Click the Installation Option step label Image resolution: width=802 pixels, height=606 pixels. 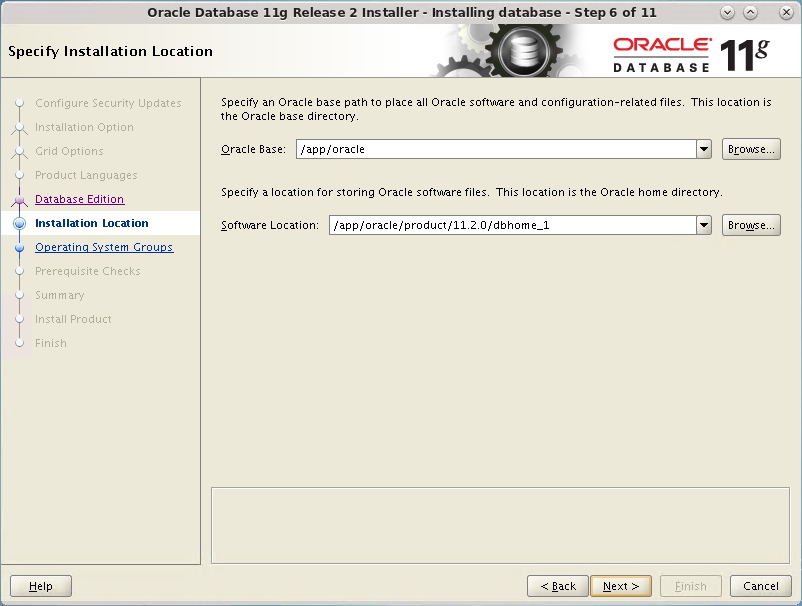click(84, 127)
